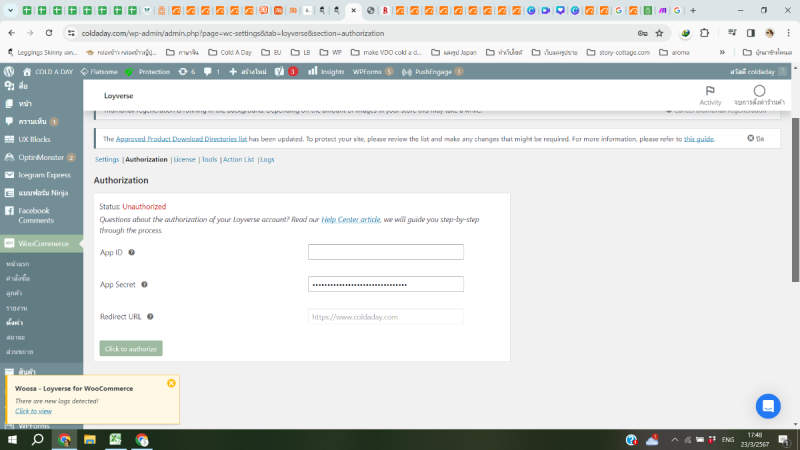The width and height of the screenshot is (800, 450).
Task: Show App ID help tooltip icon
Action: [x=132, y=253]
